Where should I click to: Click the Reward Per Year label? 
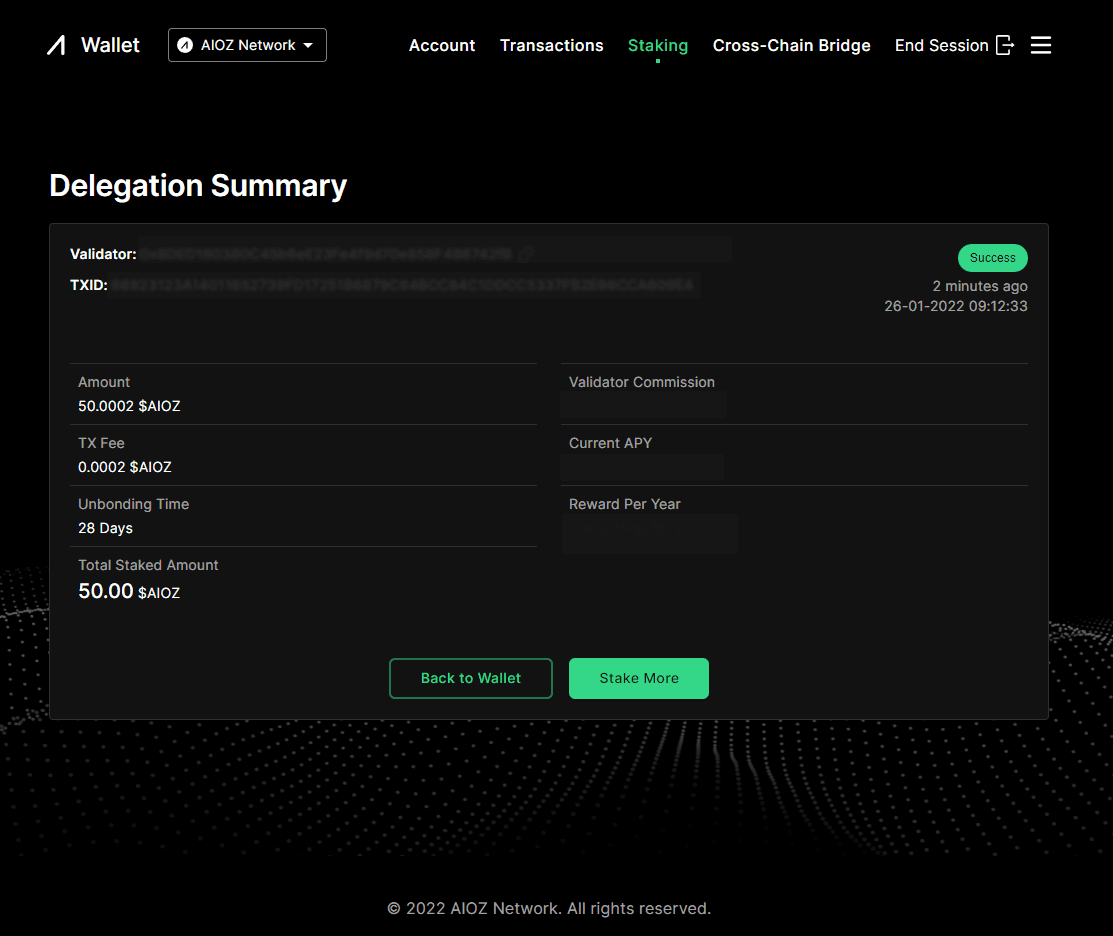point(625,504)
